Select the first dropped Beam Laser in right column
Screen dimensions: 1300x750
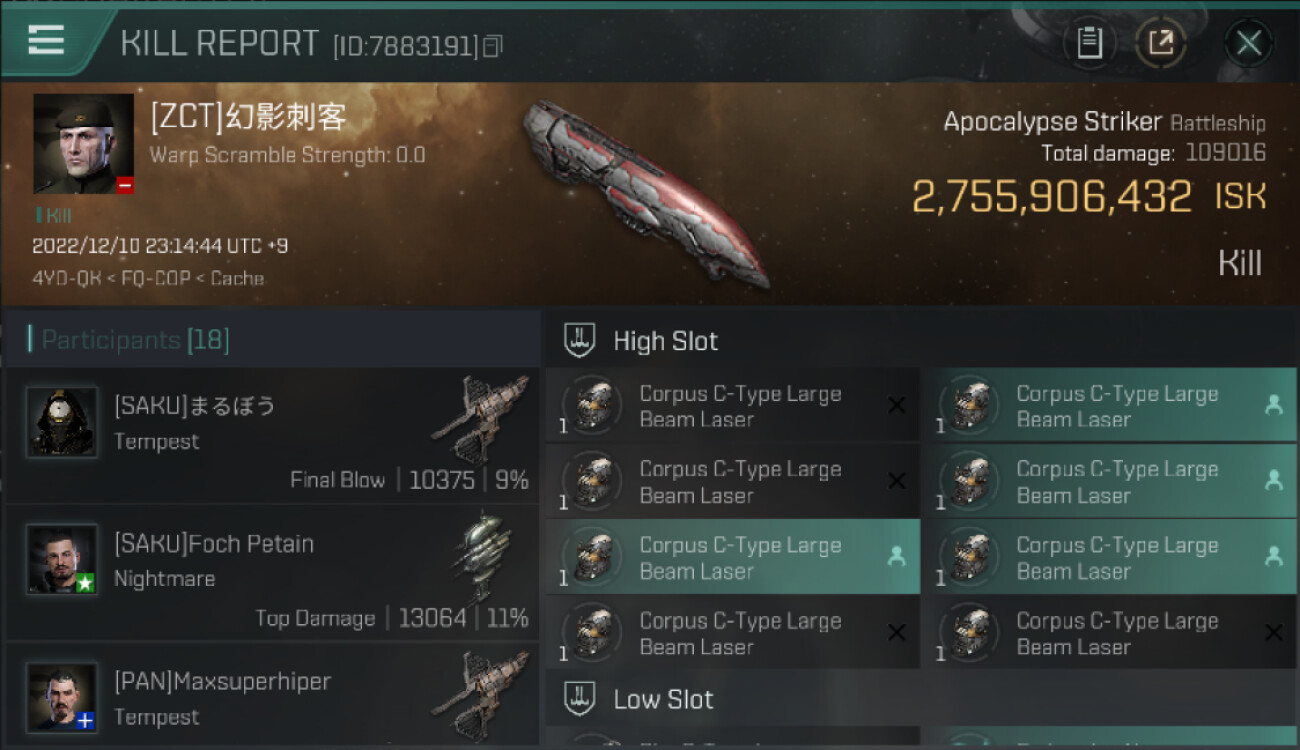[1109, 406]
